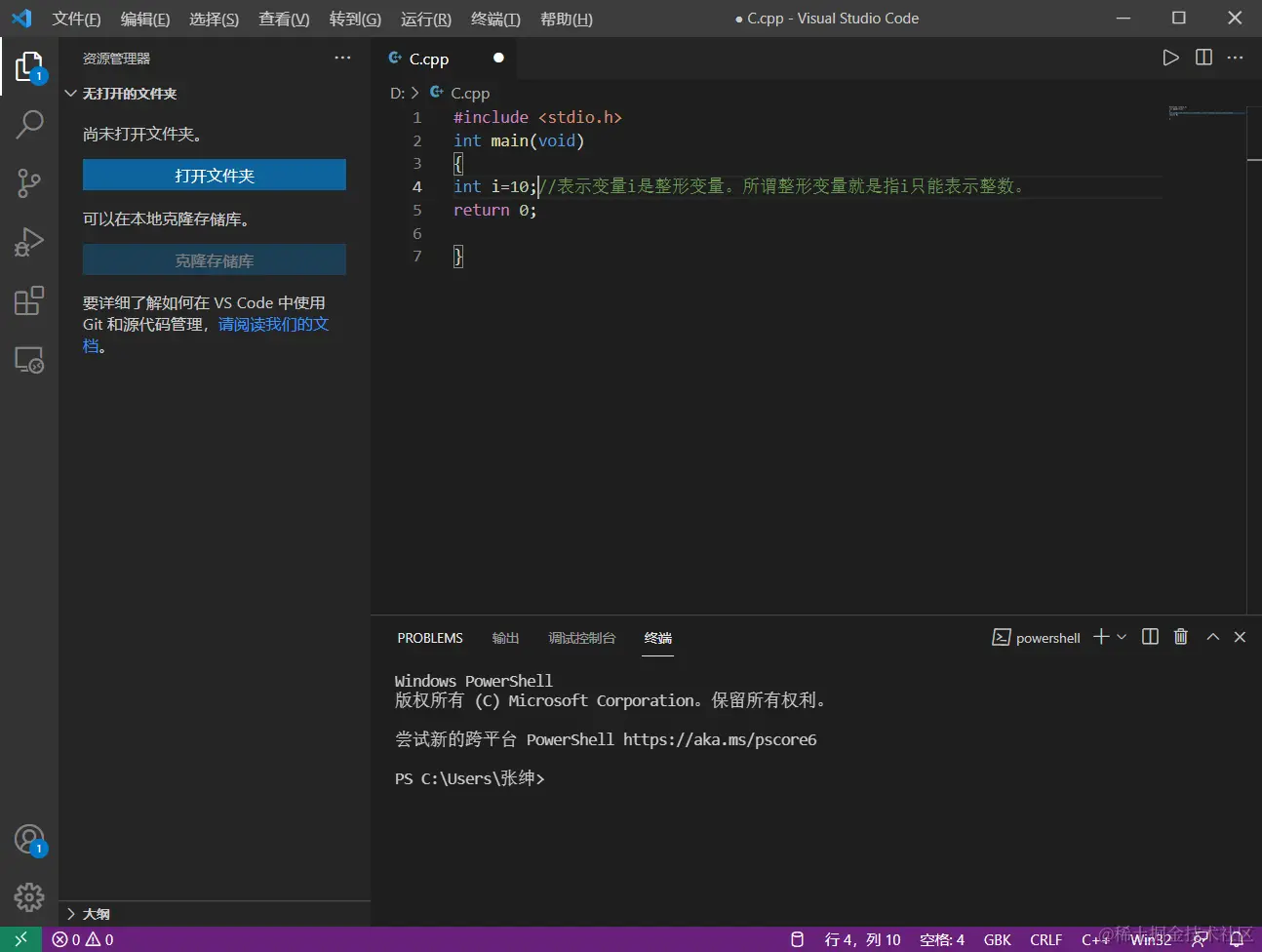Open the Search view icon
The image size is (1262, 952).
29,124
